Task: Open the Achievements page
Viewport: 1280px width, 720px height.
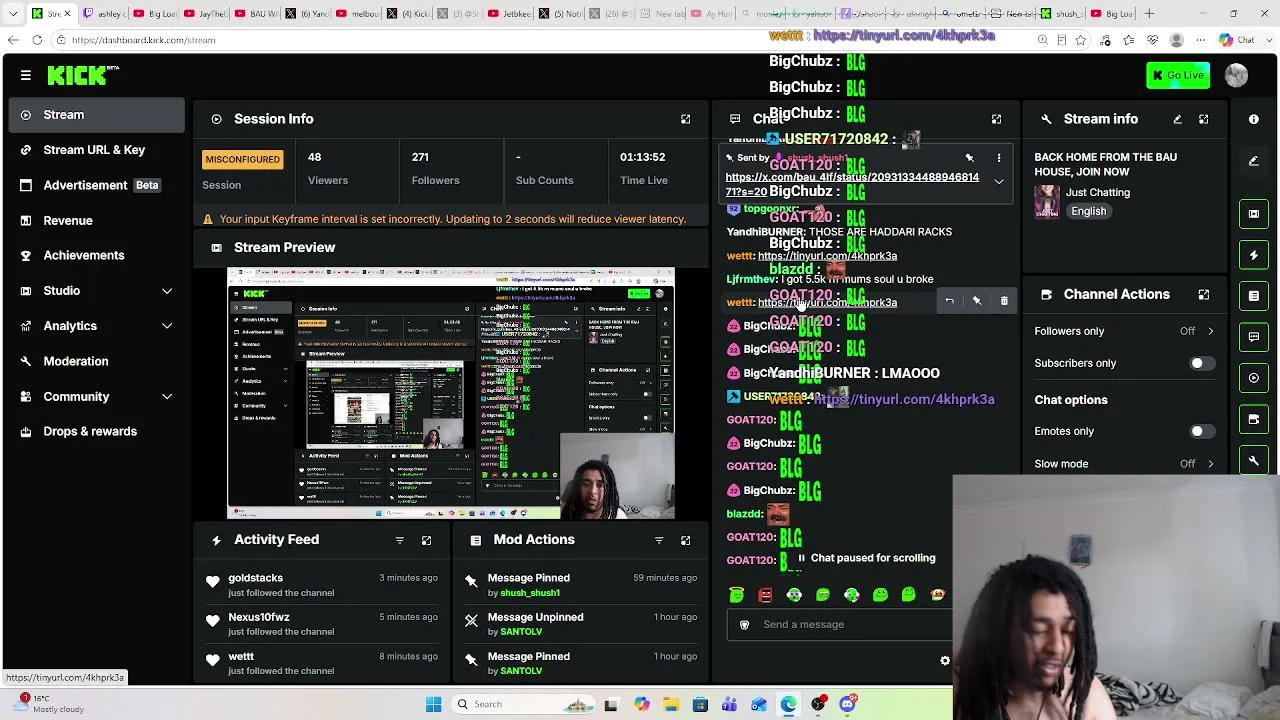Action: point(97,256)
